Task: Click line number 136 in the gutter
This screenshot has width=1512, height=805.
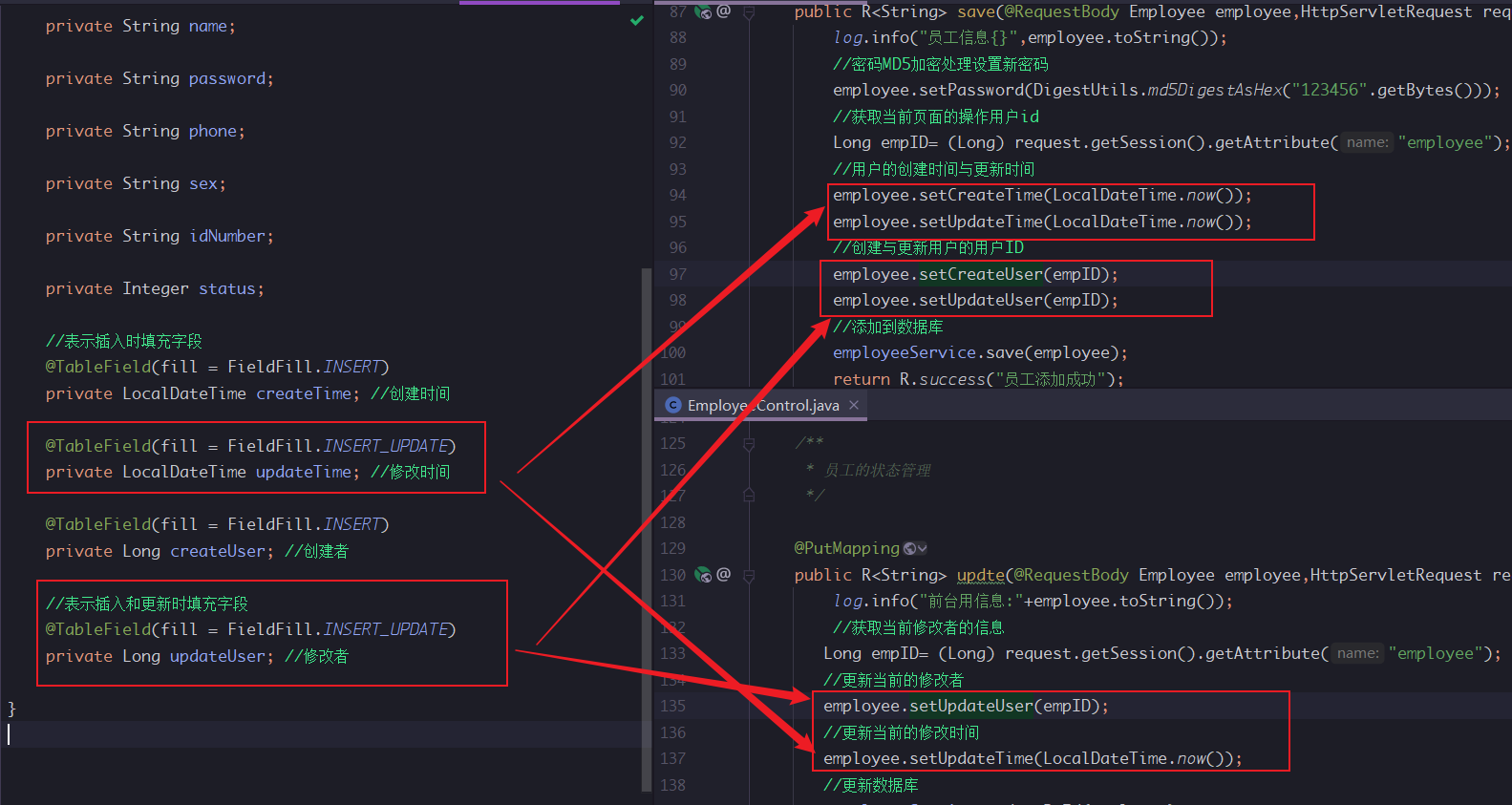Action: (x=672, y=732)
